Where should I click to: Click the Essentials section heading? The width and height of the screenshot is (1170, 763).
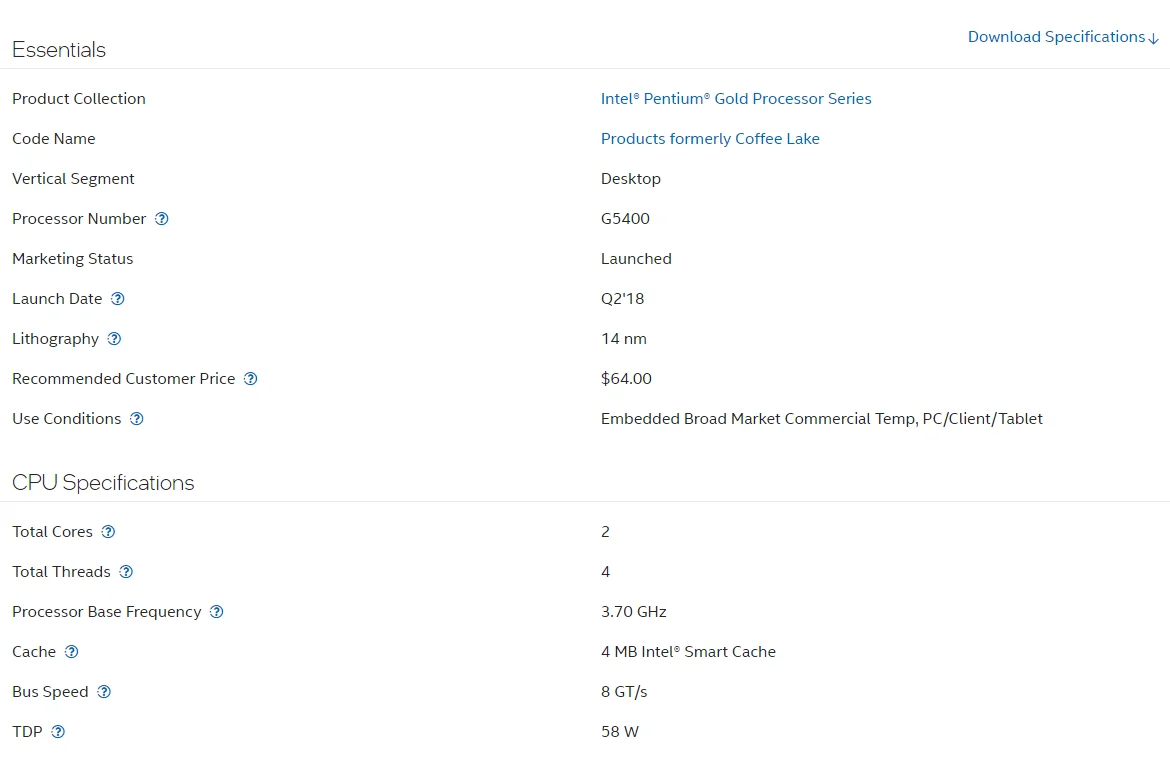pos(59,50)
